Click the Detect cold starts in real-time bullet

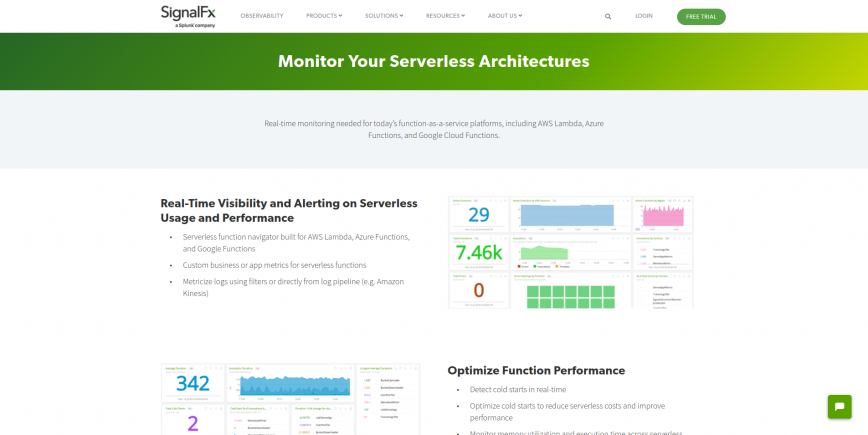[518, 390]
